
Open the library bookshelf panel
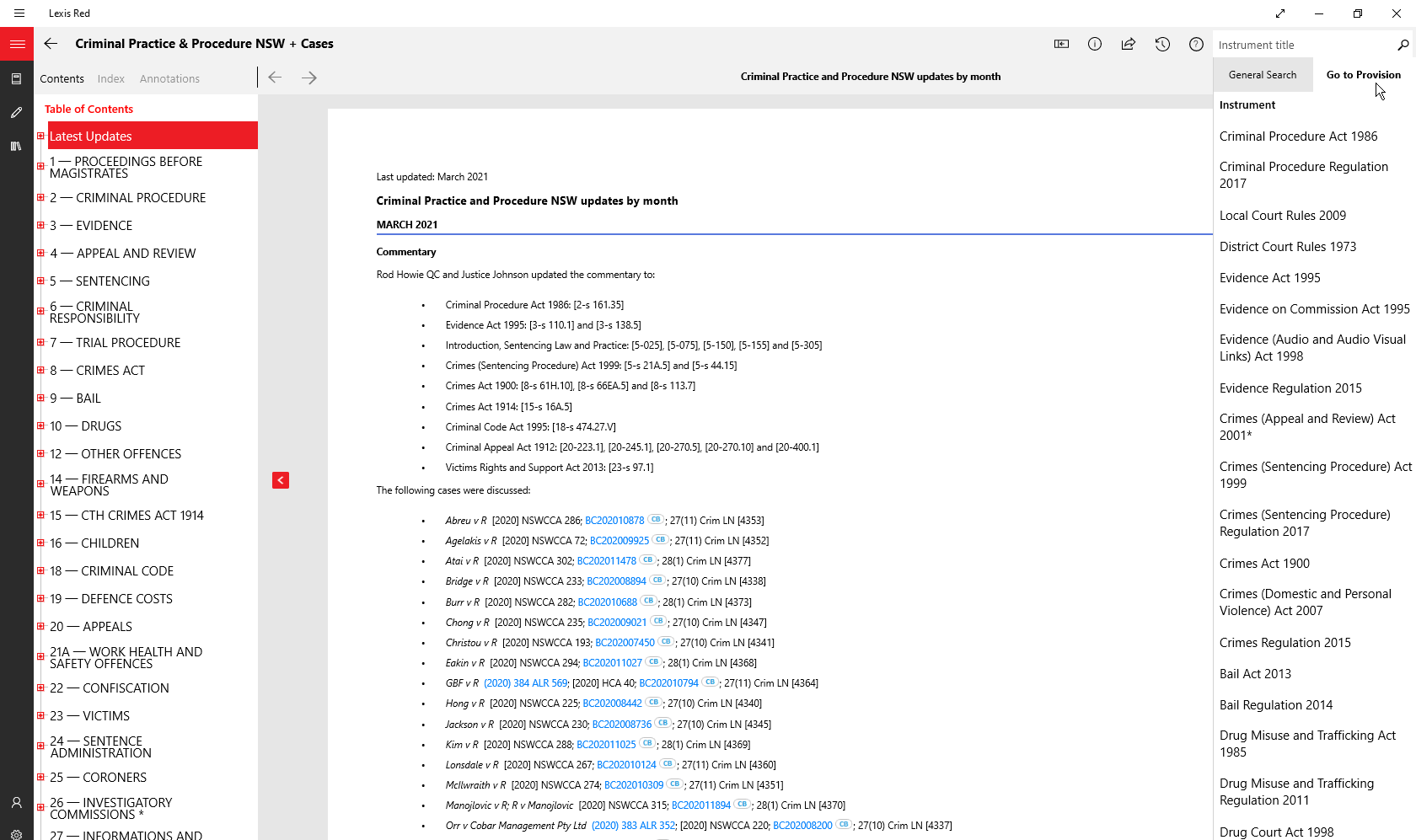[x=16, y=147]
